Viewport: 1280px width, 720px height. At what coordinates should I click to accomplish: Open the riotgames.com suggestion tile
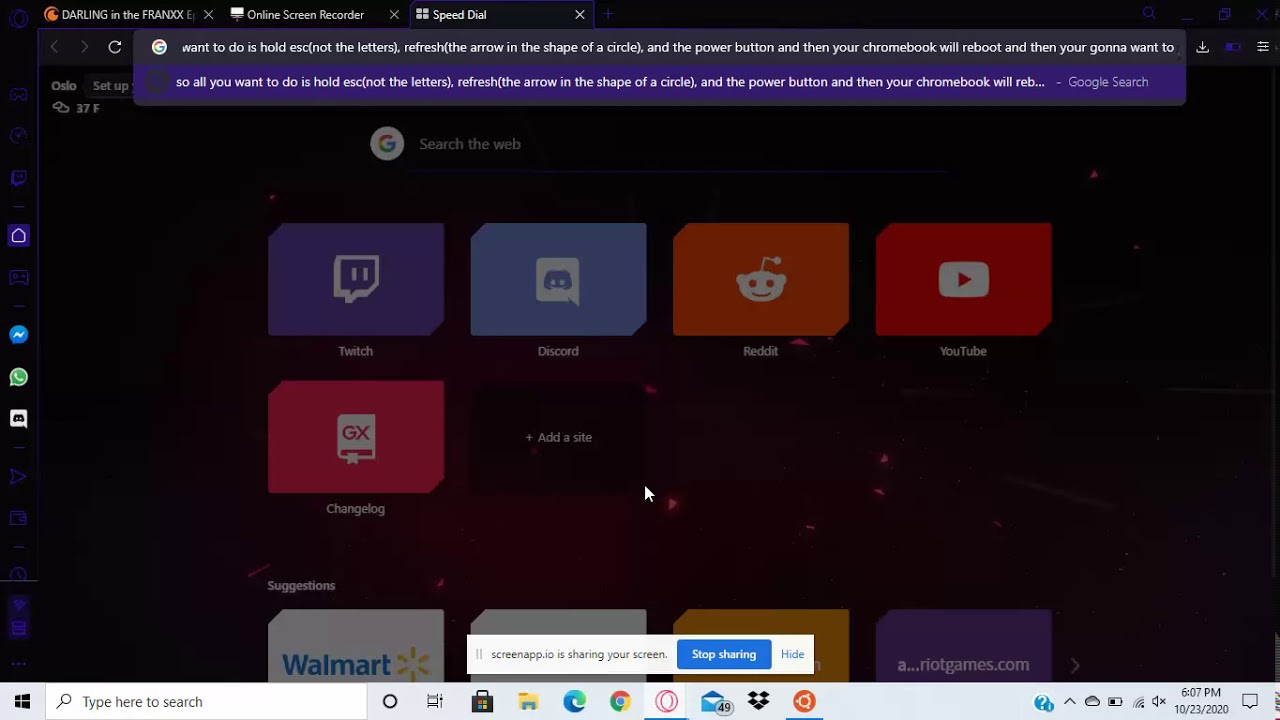click(x=963, y=646)
